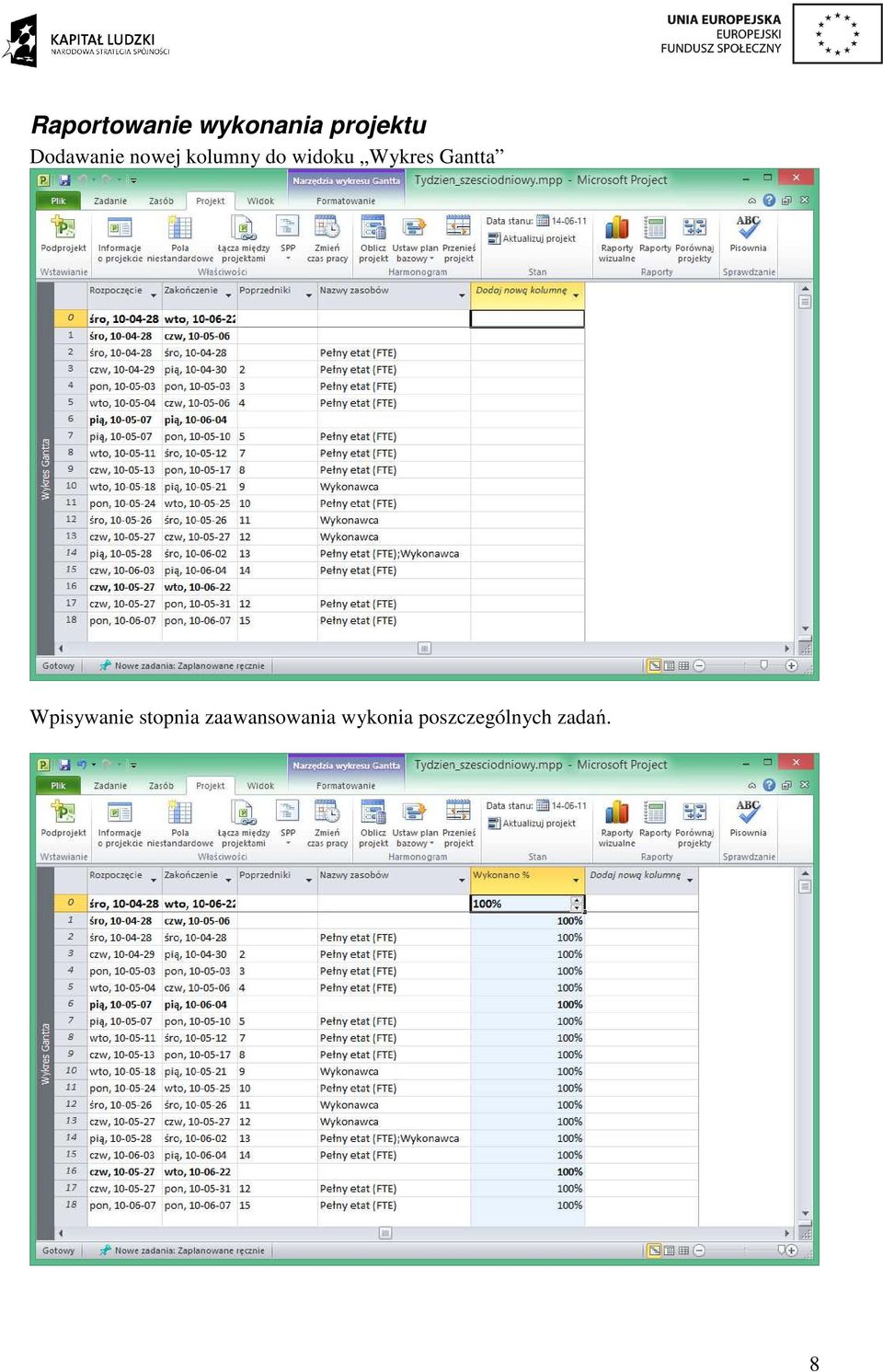Click the vertical scrollbar down arrow in the Wykonano % window
The height and width of the screenshot is (1372, 883).
click(805, 1215)
